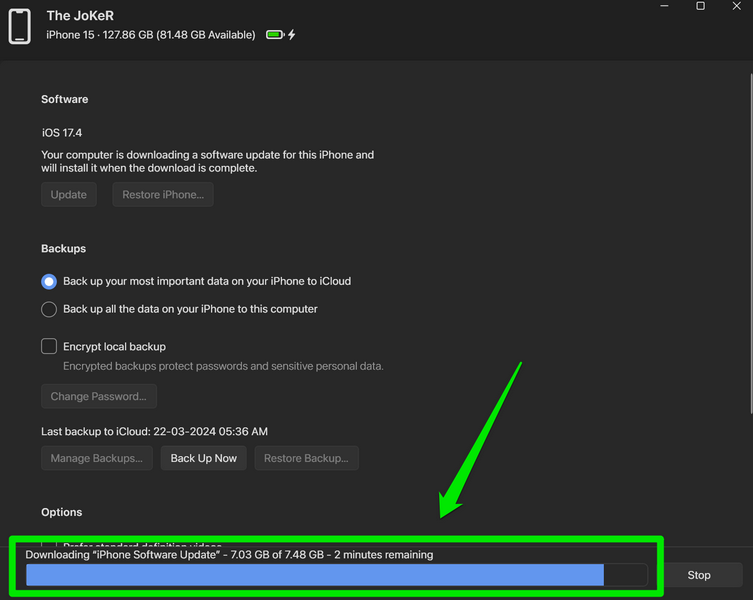Image resolution: width=753 pixels, height=600 pixels.
Task: Click Change Password... button
Action: coord(99,397)
